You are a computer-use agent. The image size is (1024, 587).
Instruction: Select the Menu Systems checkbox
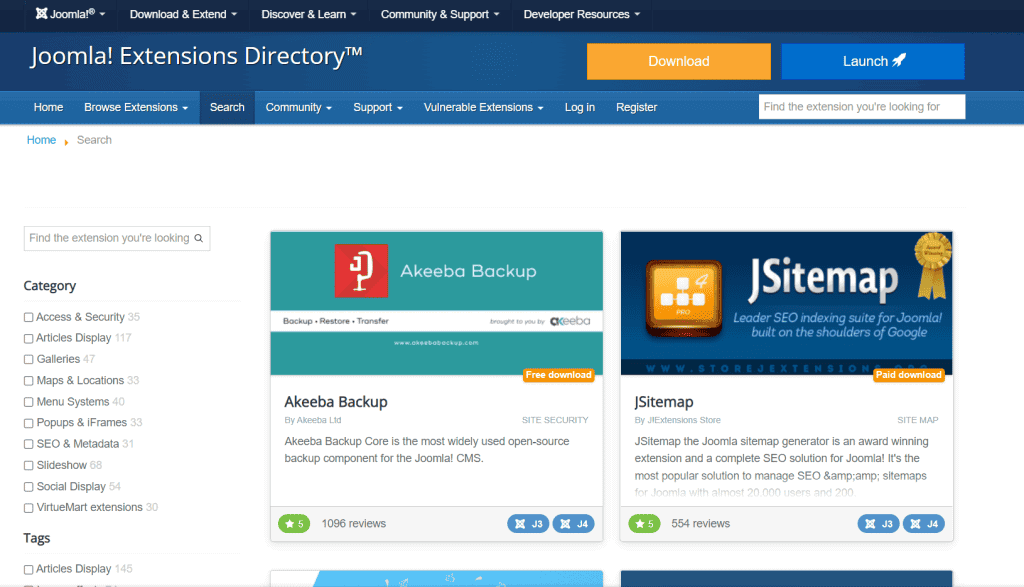[x=28, y=402]
